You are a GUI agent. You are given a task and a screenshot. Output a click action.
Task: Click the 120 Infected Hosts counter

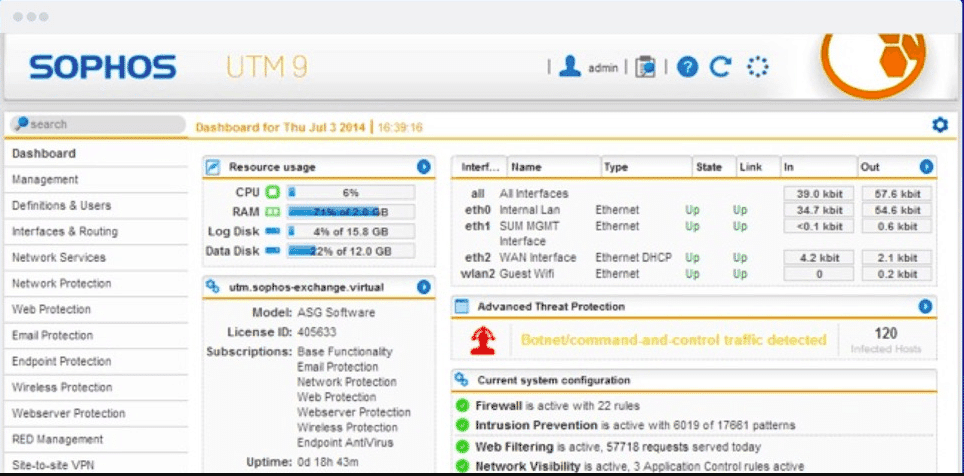886,340
